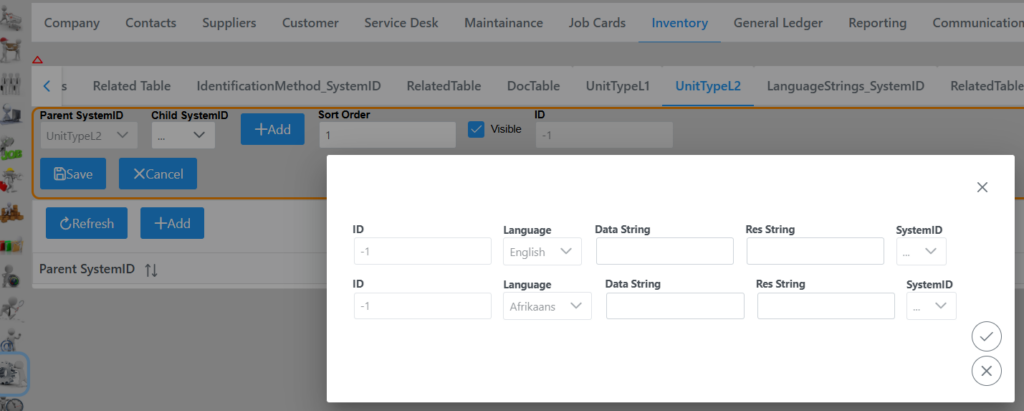Click the highlighted icon in left sidebar
Screen dimensions: 1024x411
click(x=13, y=374)
